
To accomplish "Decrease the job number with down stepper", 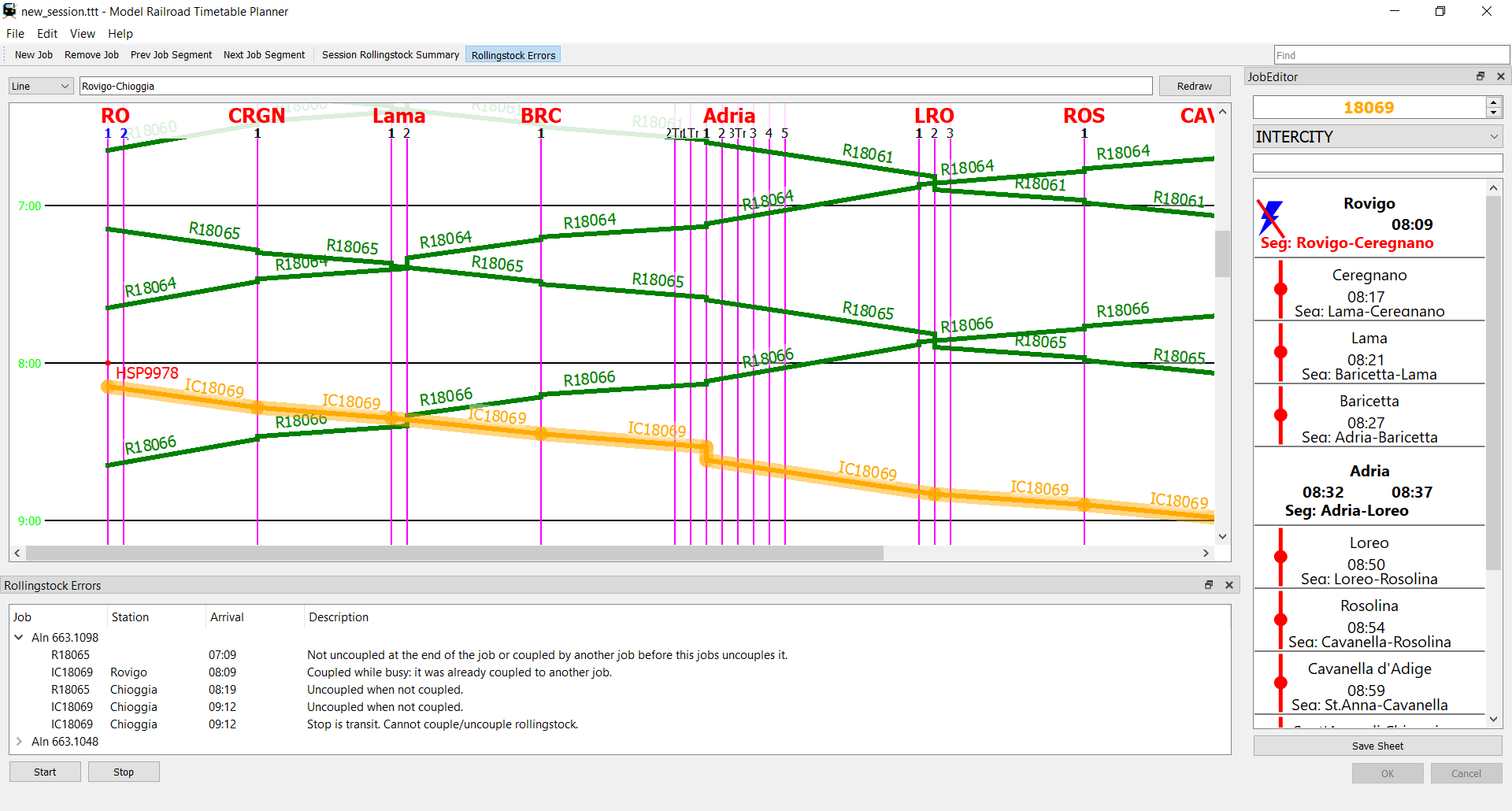I will [1494, 113].
